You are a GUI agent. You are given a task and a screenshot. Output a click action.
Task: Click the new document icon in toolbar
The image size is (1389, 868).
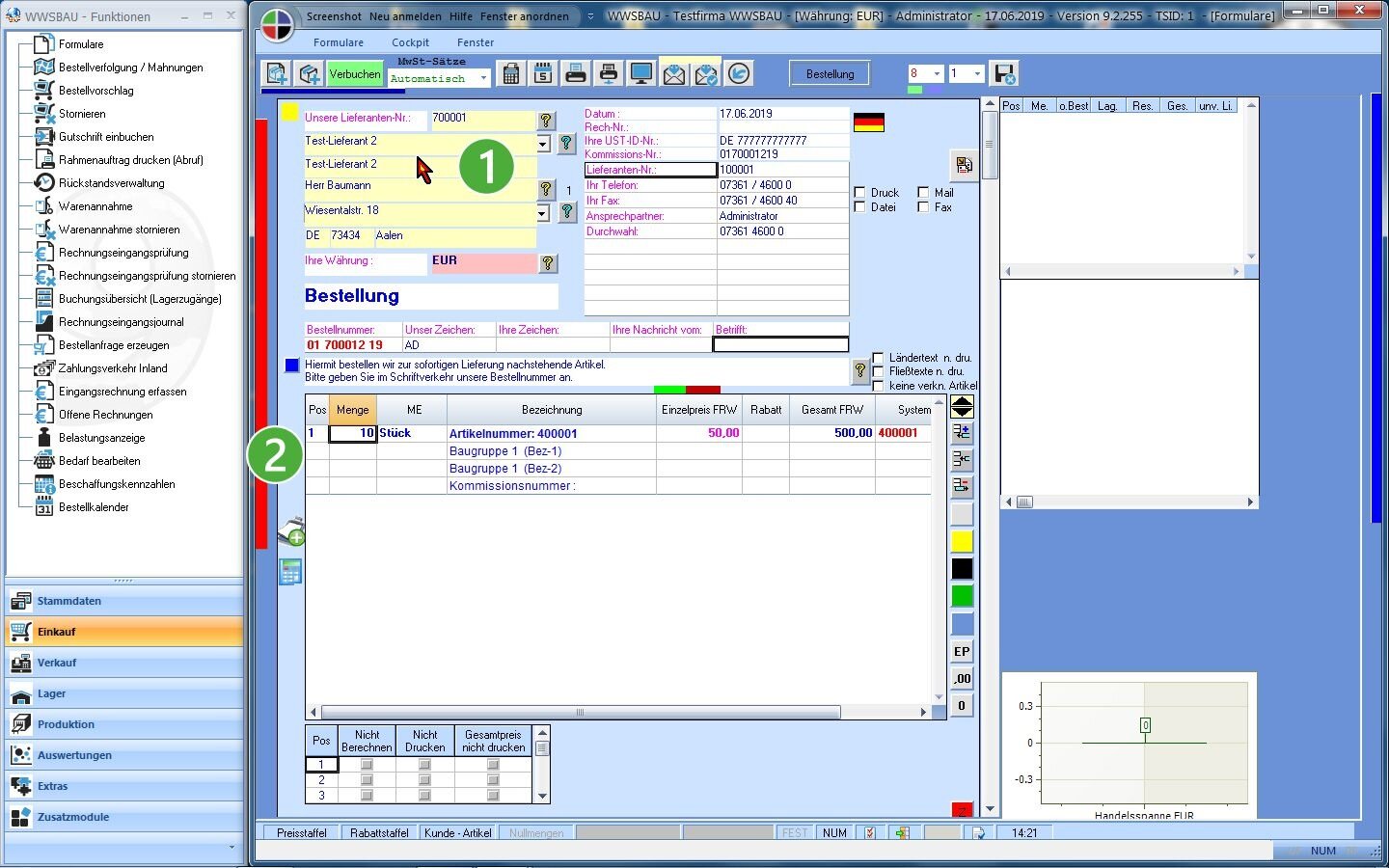click(x=278, y=74)
